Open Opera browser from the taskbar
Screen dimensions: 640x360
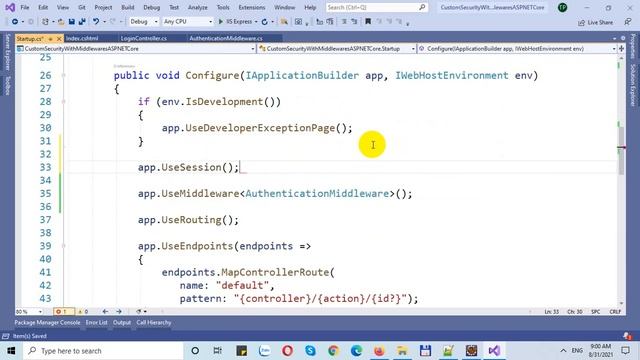(x=287, y=351)
